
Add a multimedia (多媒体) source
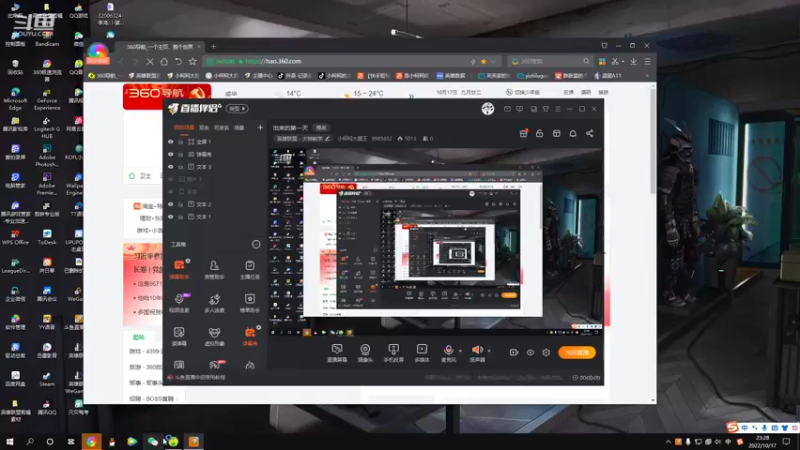(x=422, y=353)
